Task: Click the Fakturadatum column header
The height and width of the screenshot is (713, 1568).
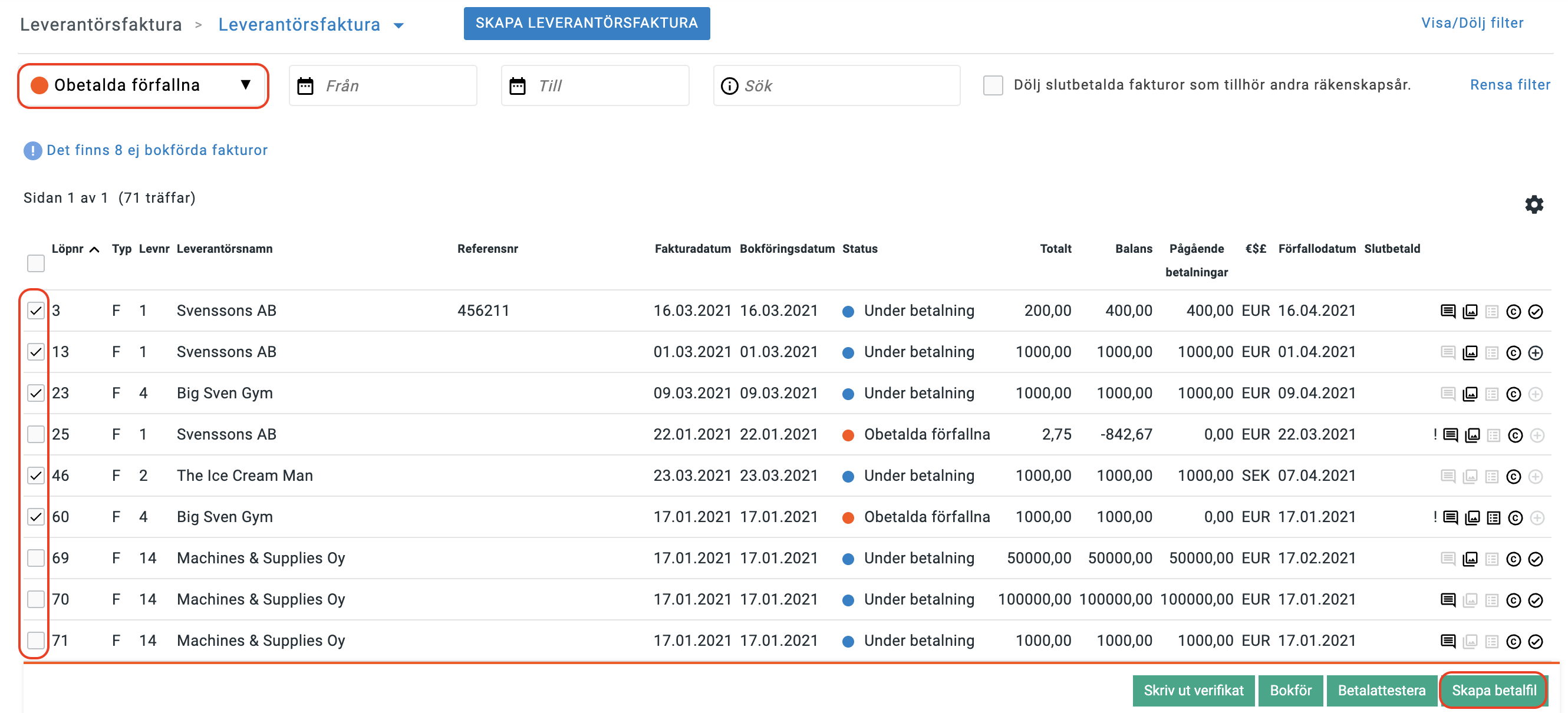Action: [x=693, y=249]
